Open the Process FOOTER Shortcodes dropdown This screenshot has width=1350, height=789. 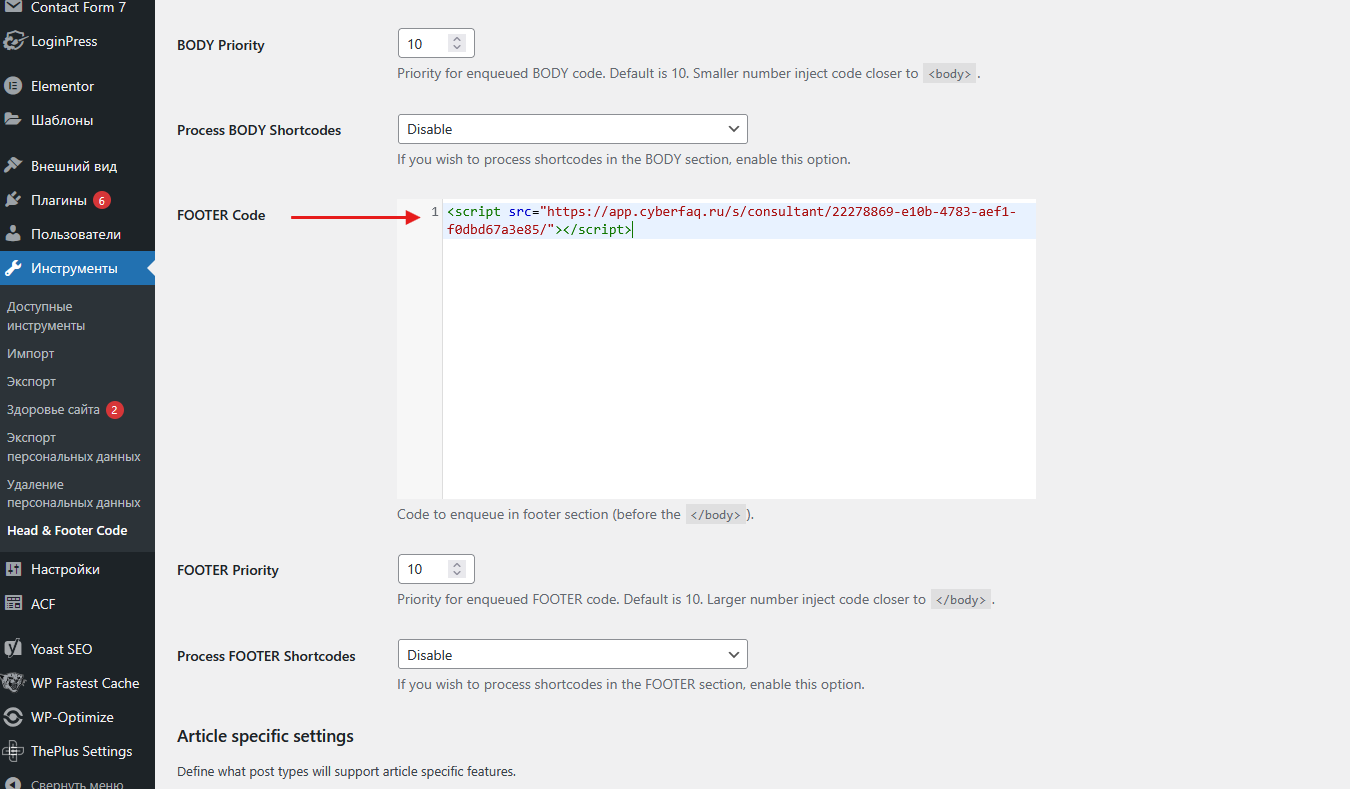(x=572, y=655)
